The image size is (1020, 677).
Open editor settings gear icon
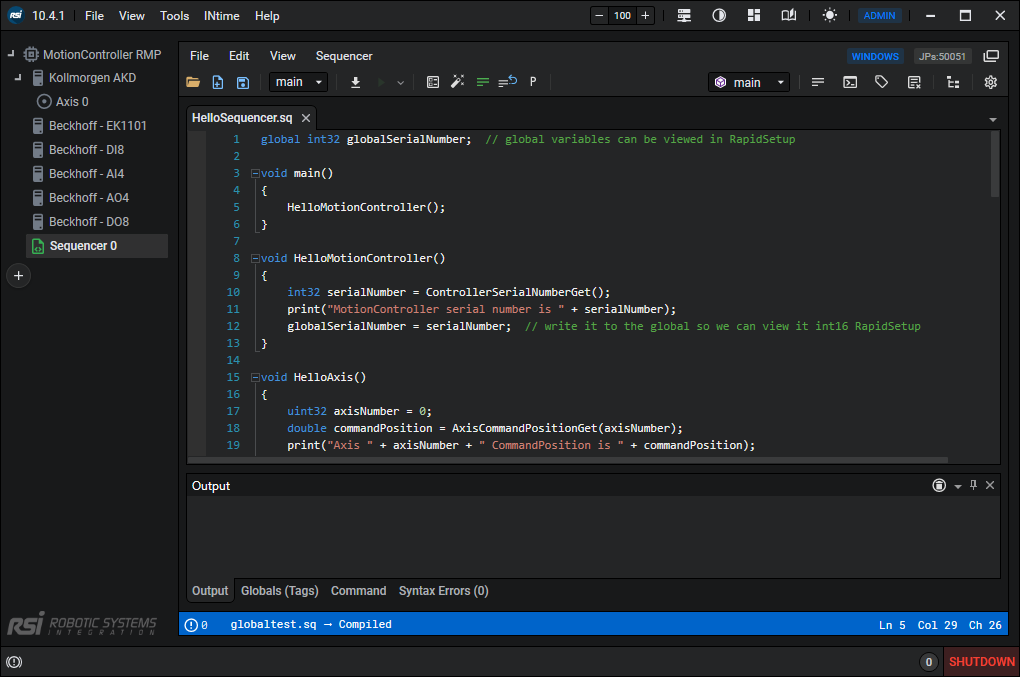tap(991, 82)
